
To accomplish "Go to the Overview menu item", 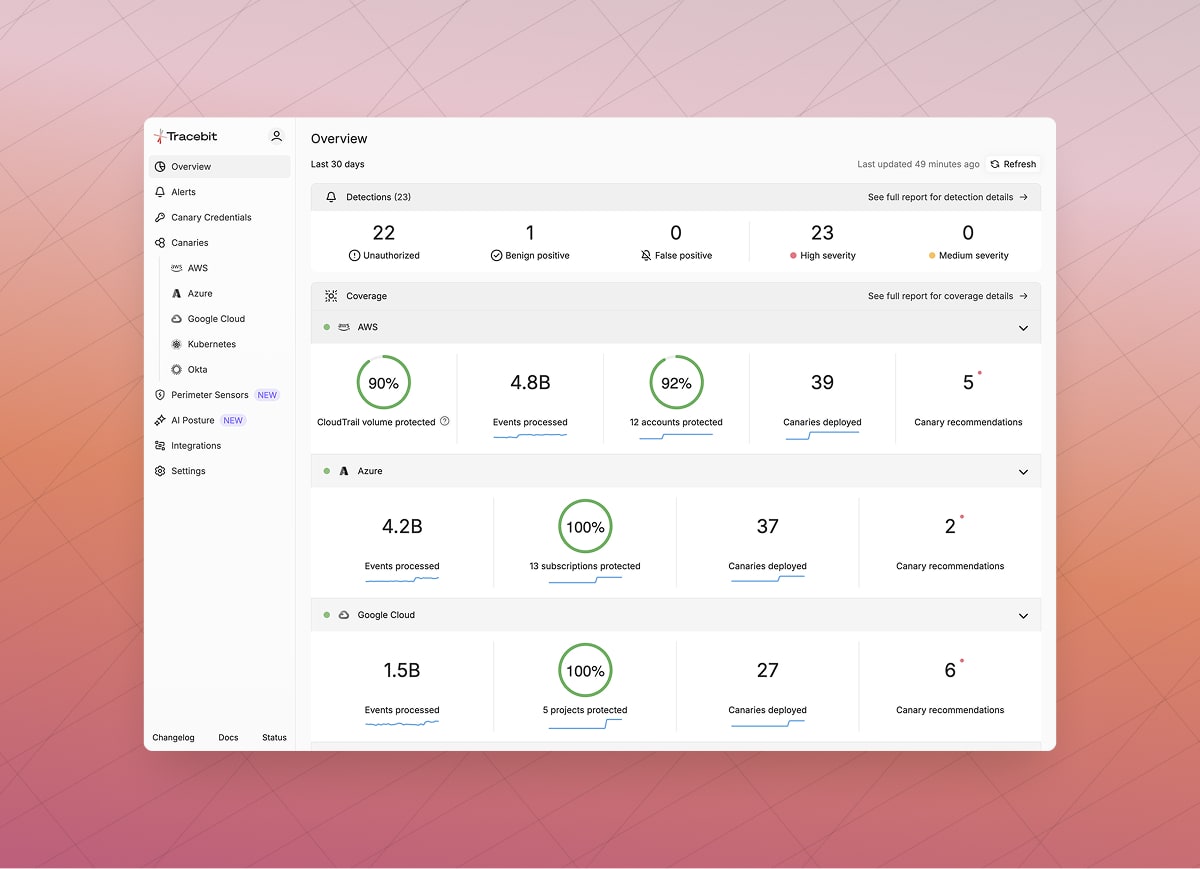I will pyautogui.click(x=220, y=166).
